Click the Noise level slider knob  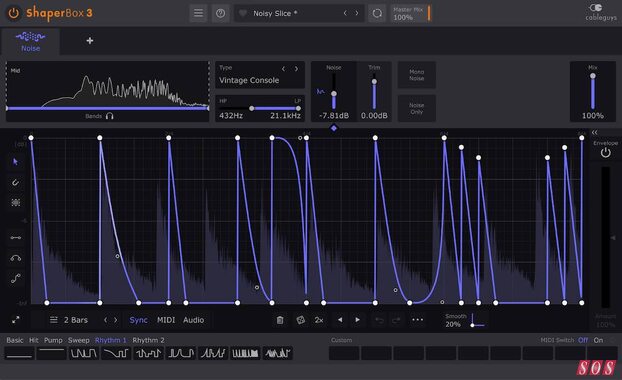(334, 94)
